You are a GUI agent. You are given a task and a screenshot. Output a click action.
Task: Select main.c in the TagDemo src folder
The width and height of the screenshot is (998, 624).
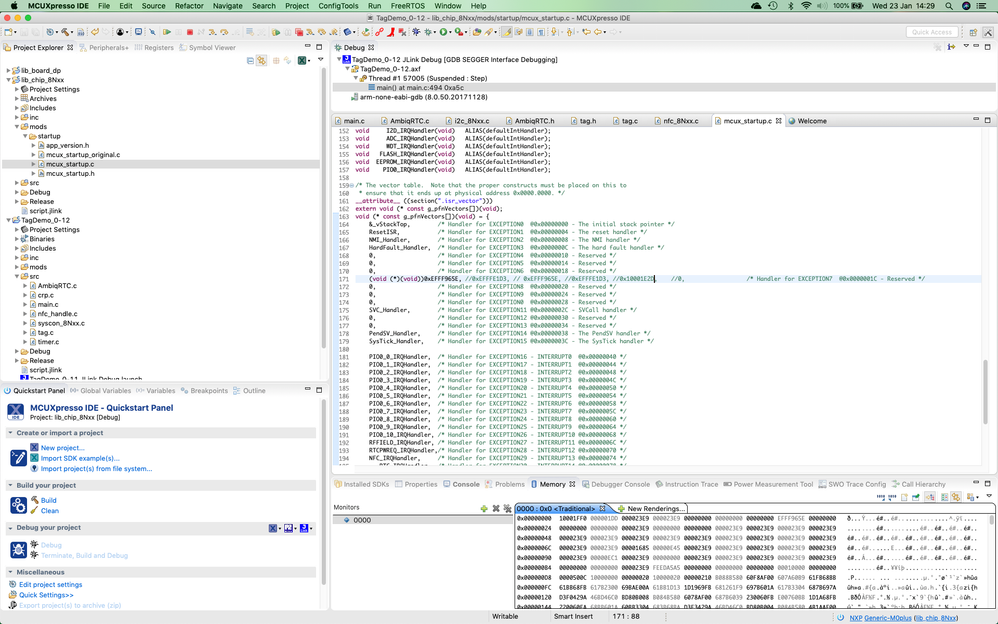click(x=48, y=304)
